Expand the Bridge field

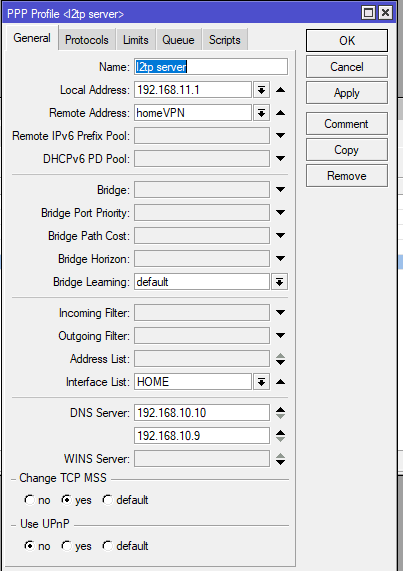coord(280,190)
